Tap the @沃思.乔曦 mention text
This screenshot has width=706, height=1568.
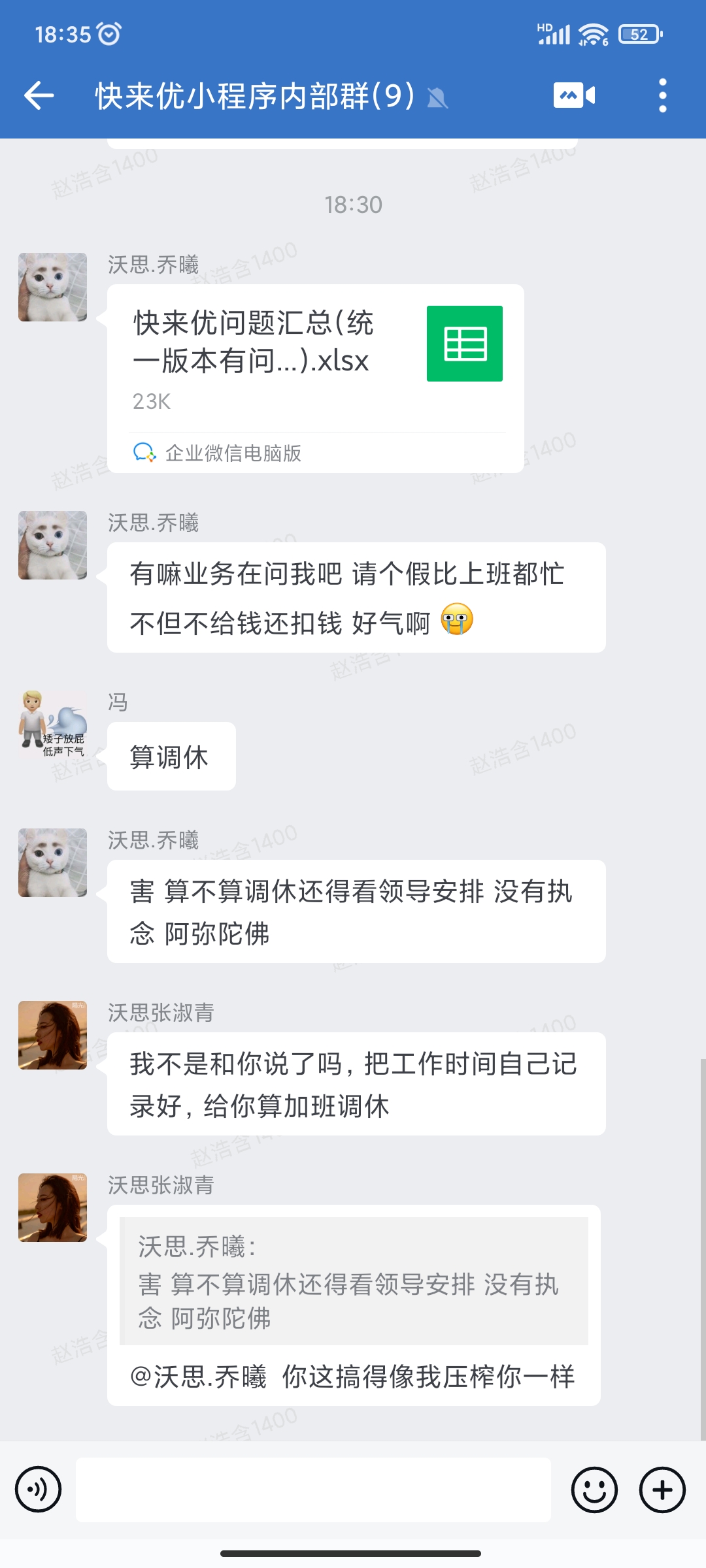pos(199,1377)
